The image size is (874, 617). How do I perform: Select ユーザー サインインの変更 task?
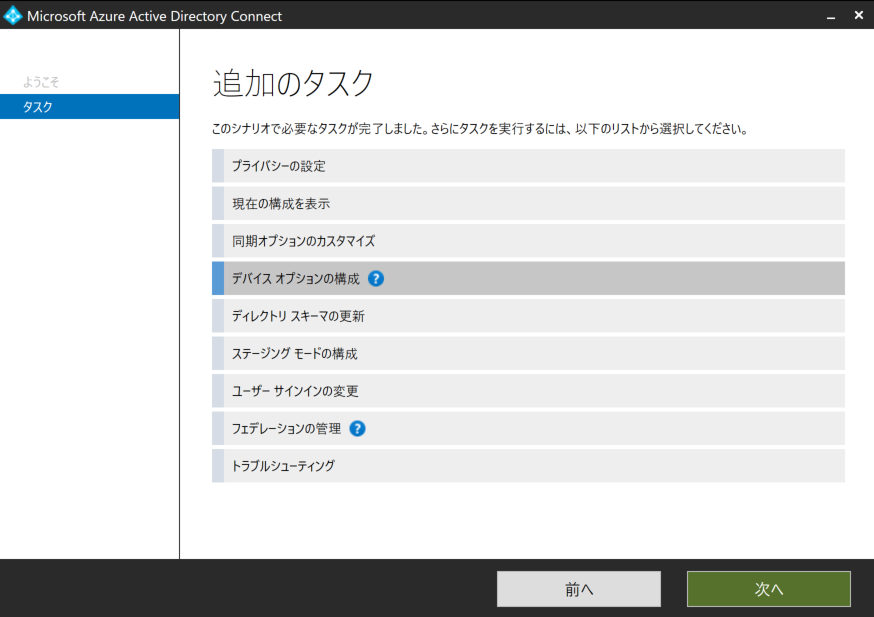point(528,391)
